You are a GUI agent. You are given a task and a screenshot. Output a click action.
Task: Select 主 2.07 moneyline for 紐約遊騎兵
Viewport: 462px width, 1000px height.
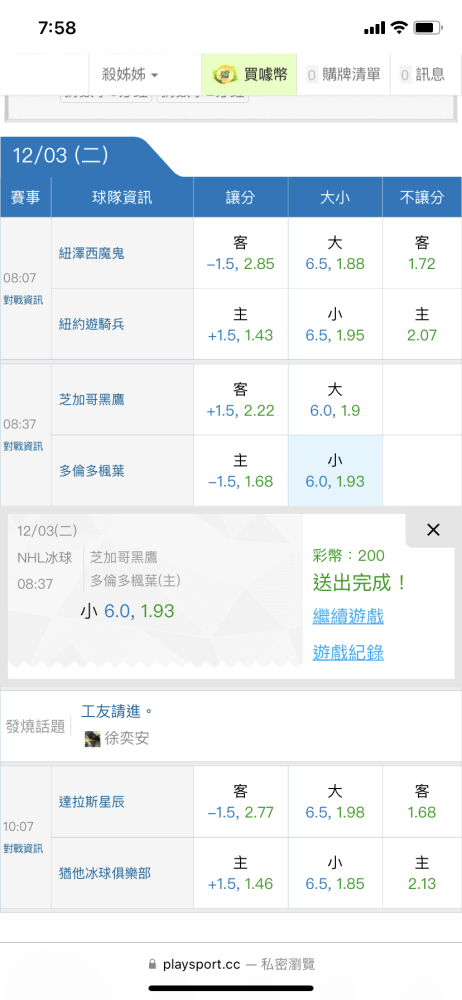click(422, 324)
